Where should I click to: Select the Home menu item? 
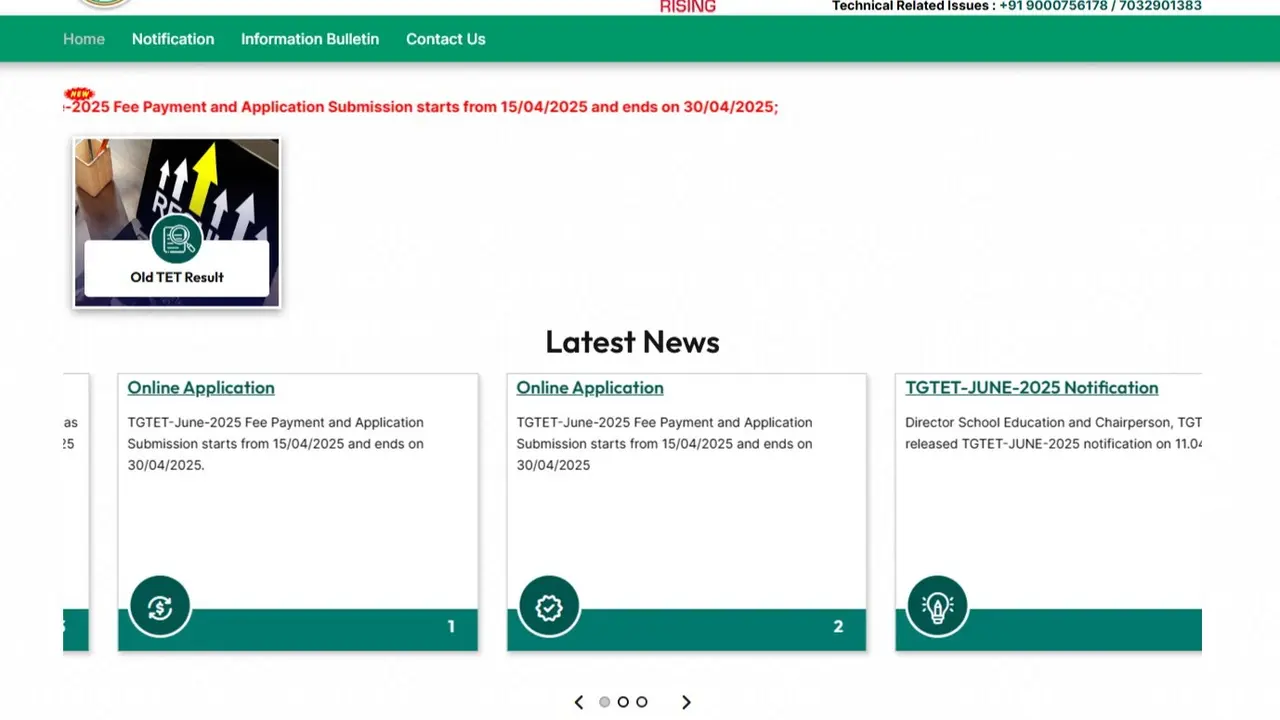pyautogui.click(x=83, y=39)
